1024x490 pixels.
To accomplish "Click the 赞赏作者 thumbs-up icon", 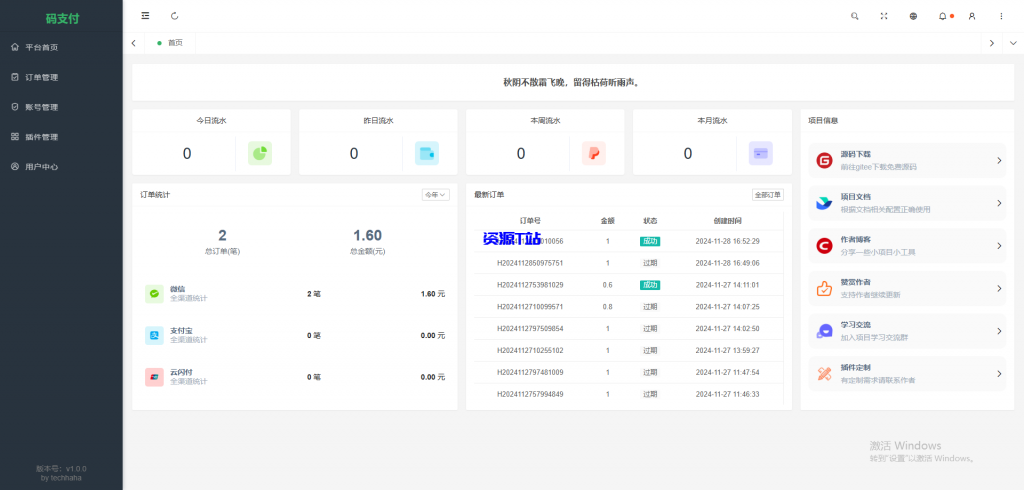I will 824,288.
